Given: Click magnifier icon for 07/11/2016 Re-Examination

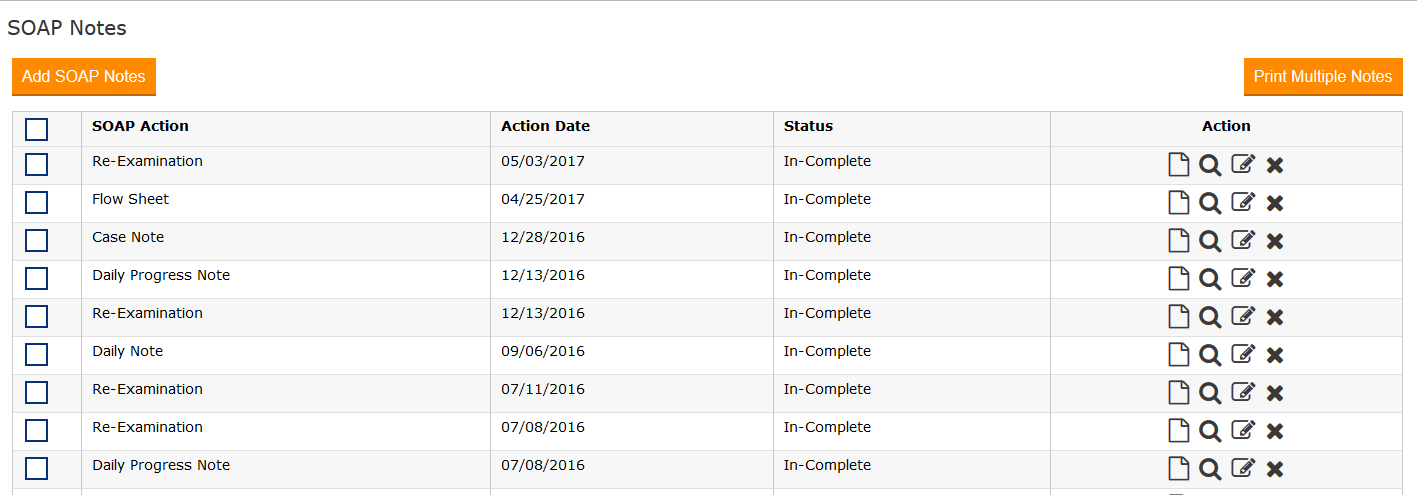Looking at the screenshot, I should (1210, 393).
